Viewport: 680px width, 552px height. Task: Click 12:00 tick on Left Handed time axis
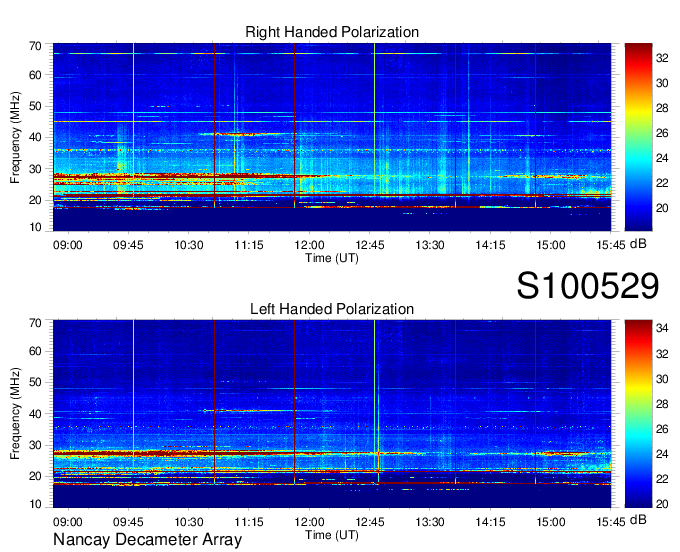(309, 522)
